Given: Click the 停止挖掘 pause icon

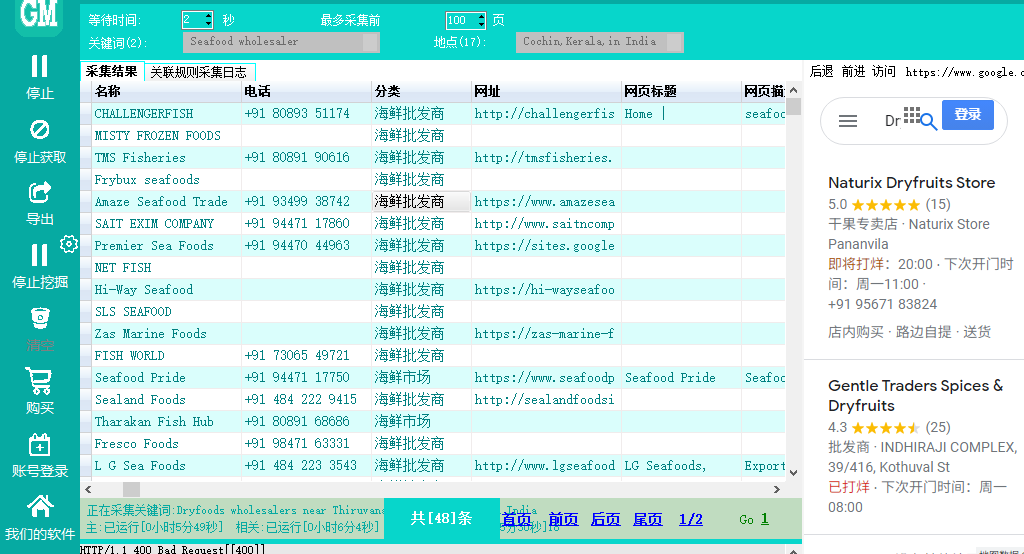Looking at the screenshot, I should click(40, 255).
